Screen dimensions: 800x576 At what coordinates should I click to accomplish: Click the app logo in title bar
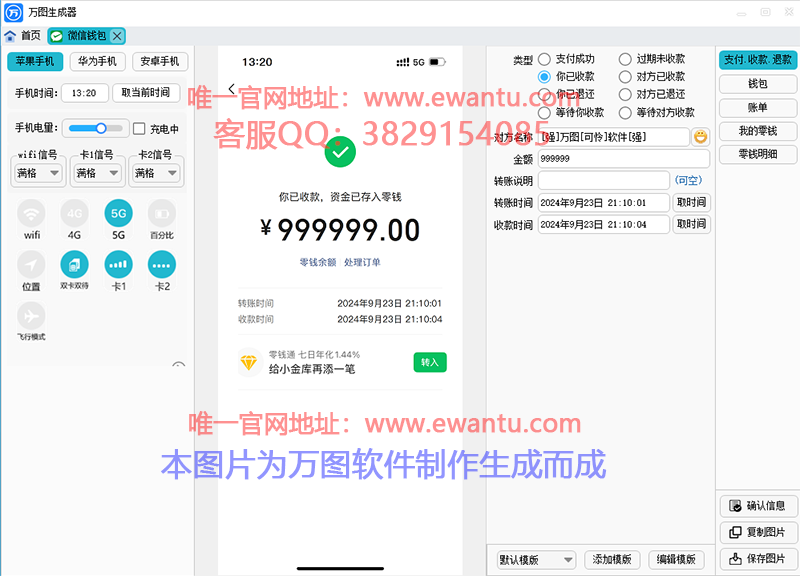point(13,12)
